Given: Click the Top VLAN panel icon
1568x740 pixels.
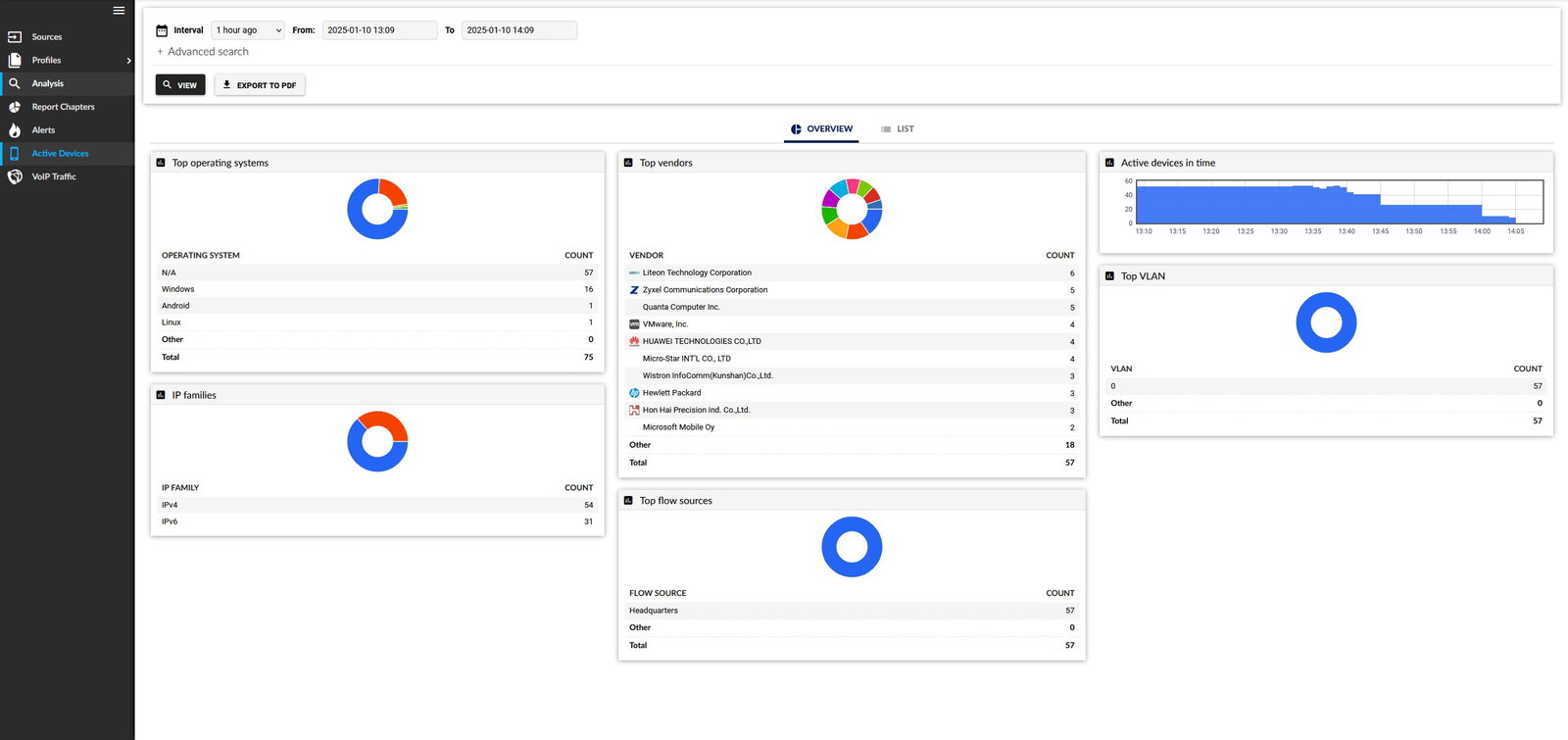Looking at the screenshot, I should pos(1109,276).
